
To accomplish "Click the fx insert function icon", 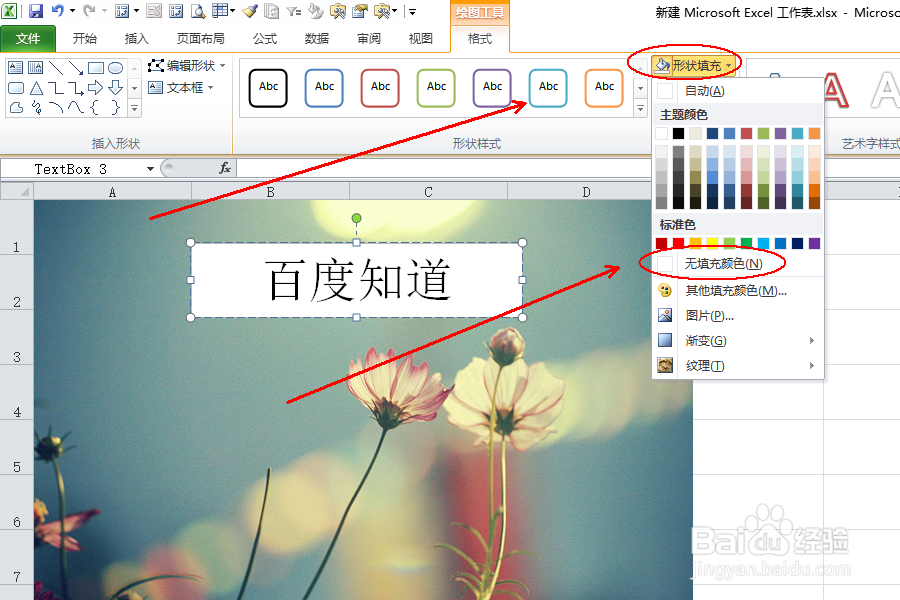I will [225, 168].
